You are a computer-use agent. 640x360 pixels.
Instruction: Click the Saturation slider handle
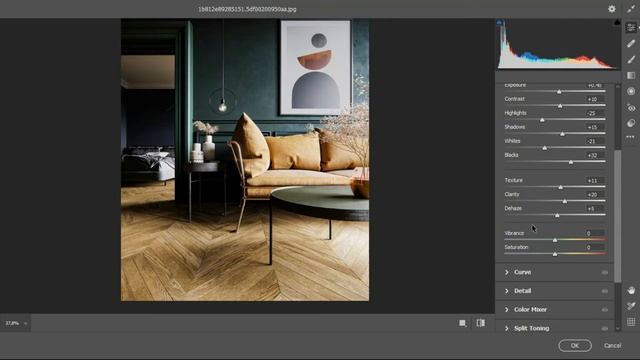pyautogui.click(x=555, y=254)
